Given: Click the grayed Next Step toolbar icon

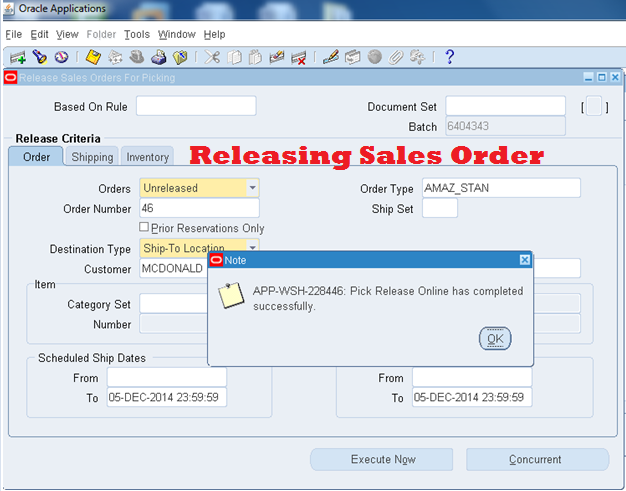Looking at the screenshot, I should pyautogui.click(x=115, y=57).
